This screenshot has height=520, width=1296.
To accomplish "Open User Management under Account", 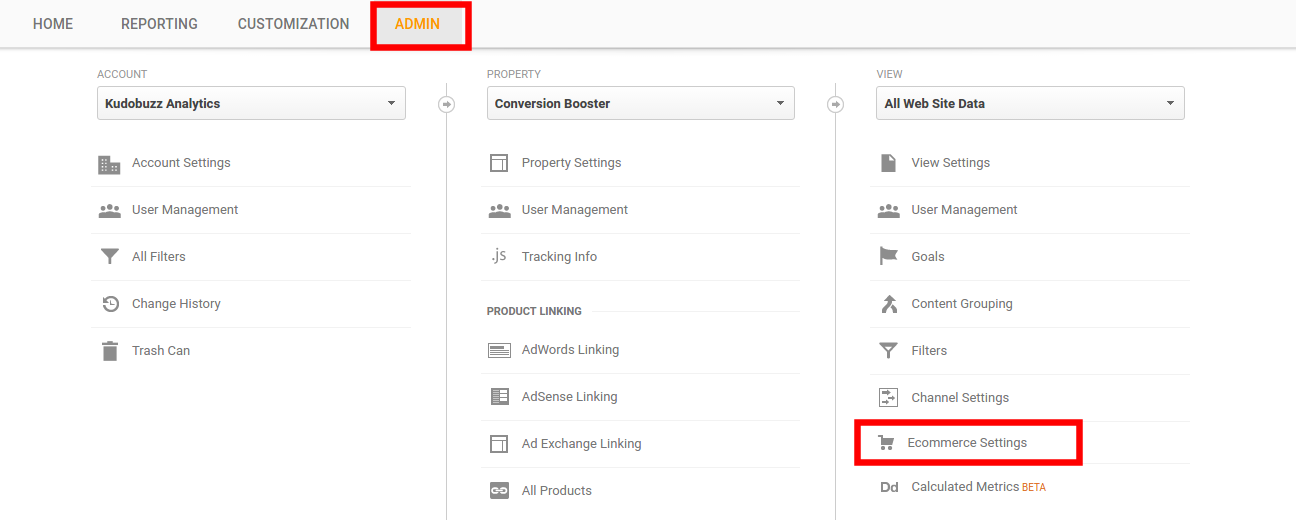I will (x=185, y=210).
